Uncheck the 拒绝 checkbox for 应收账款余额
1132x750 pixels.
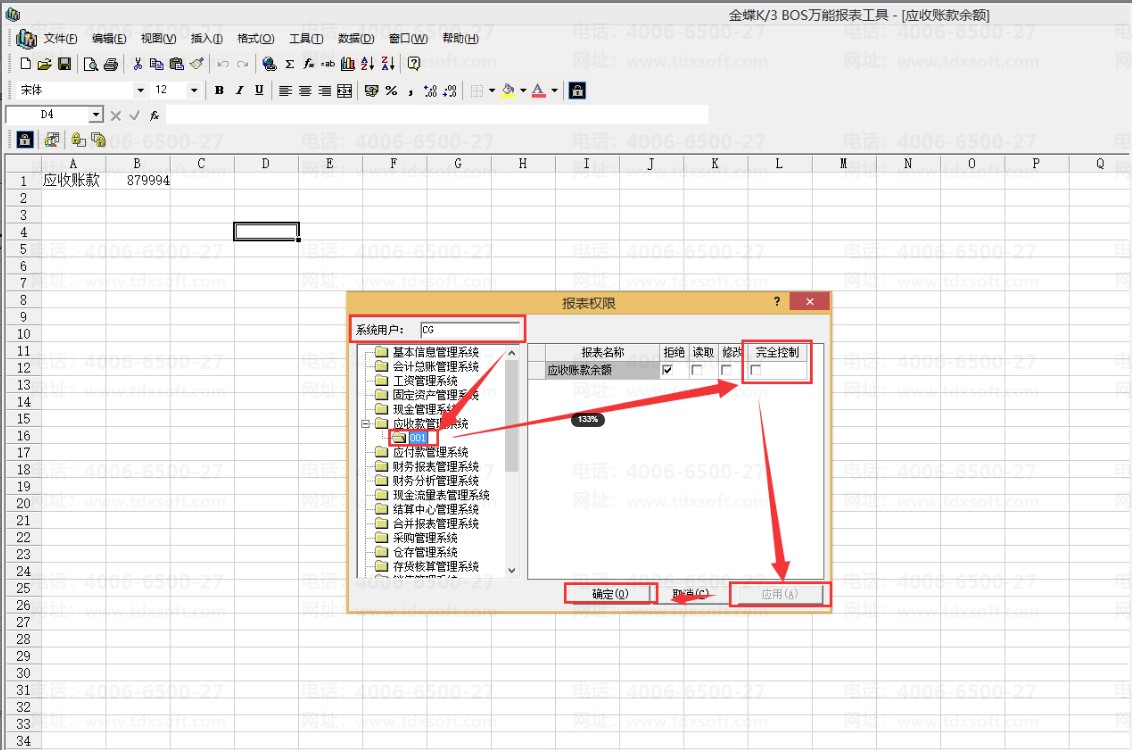tap(667, 370)
